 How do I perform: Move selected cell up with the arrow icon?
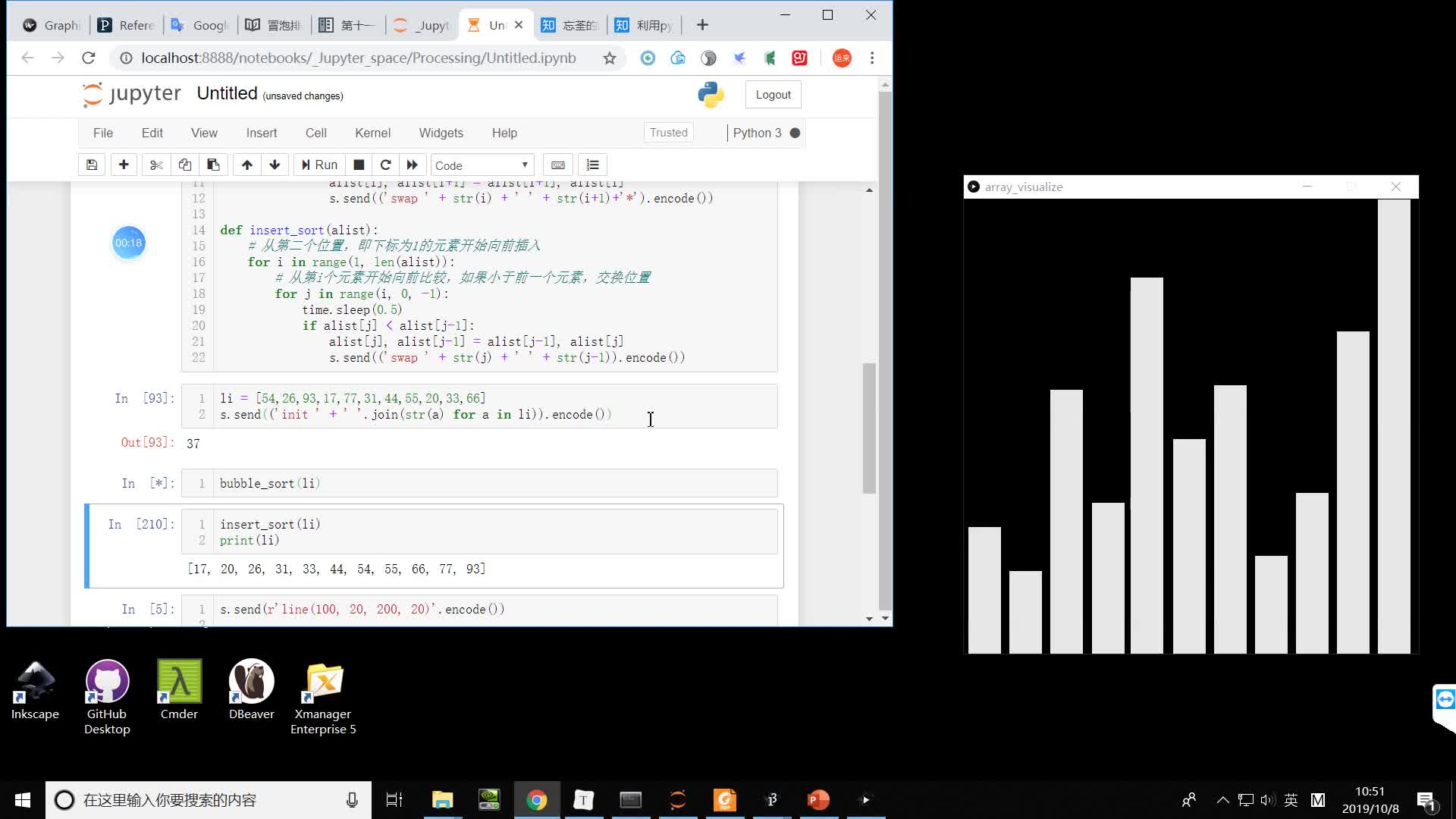246,165
